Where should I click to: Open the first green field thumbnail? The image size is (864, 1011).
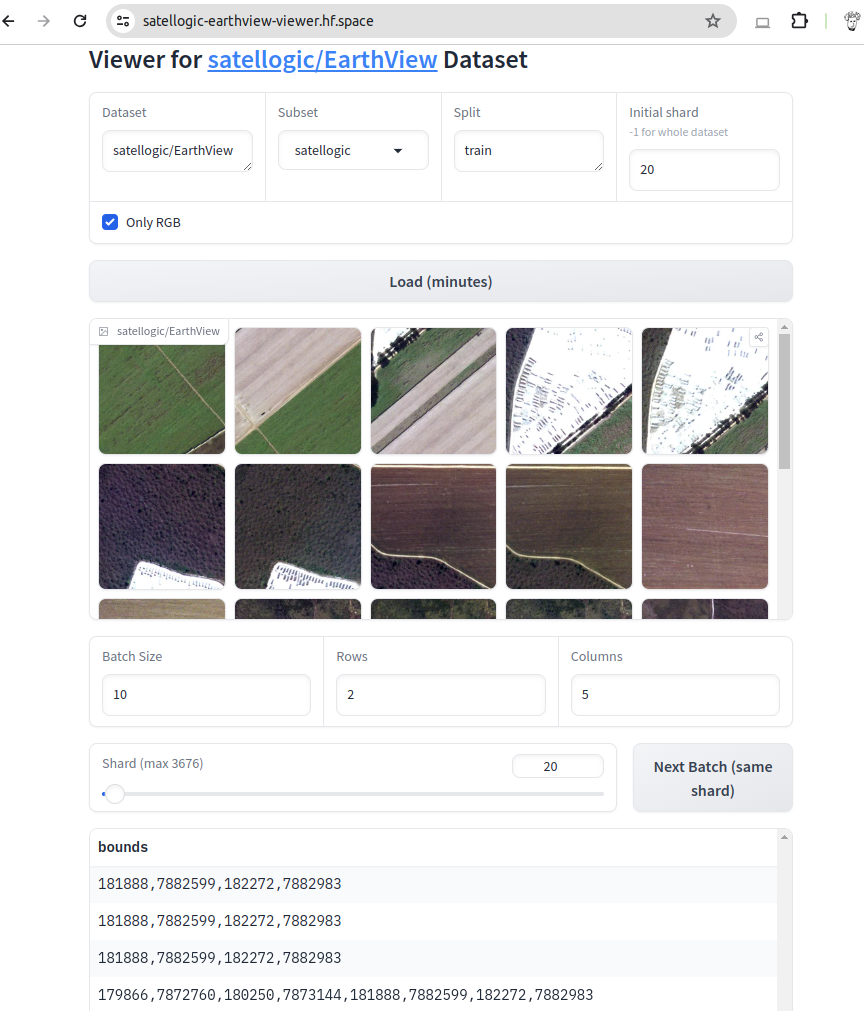click(x=162, y=391)
